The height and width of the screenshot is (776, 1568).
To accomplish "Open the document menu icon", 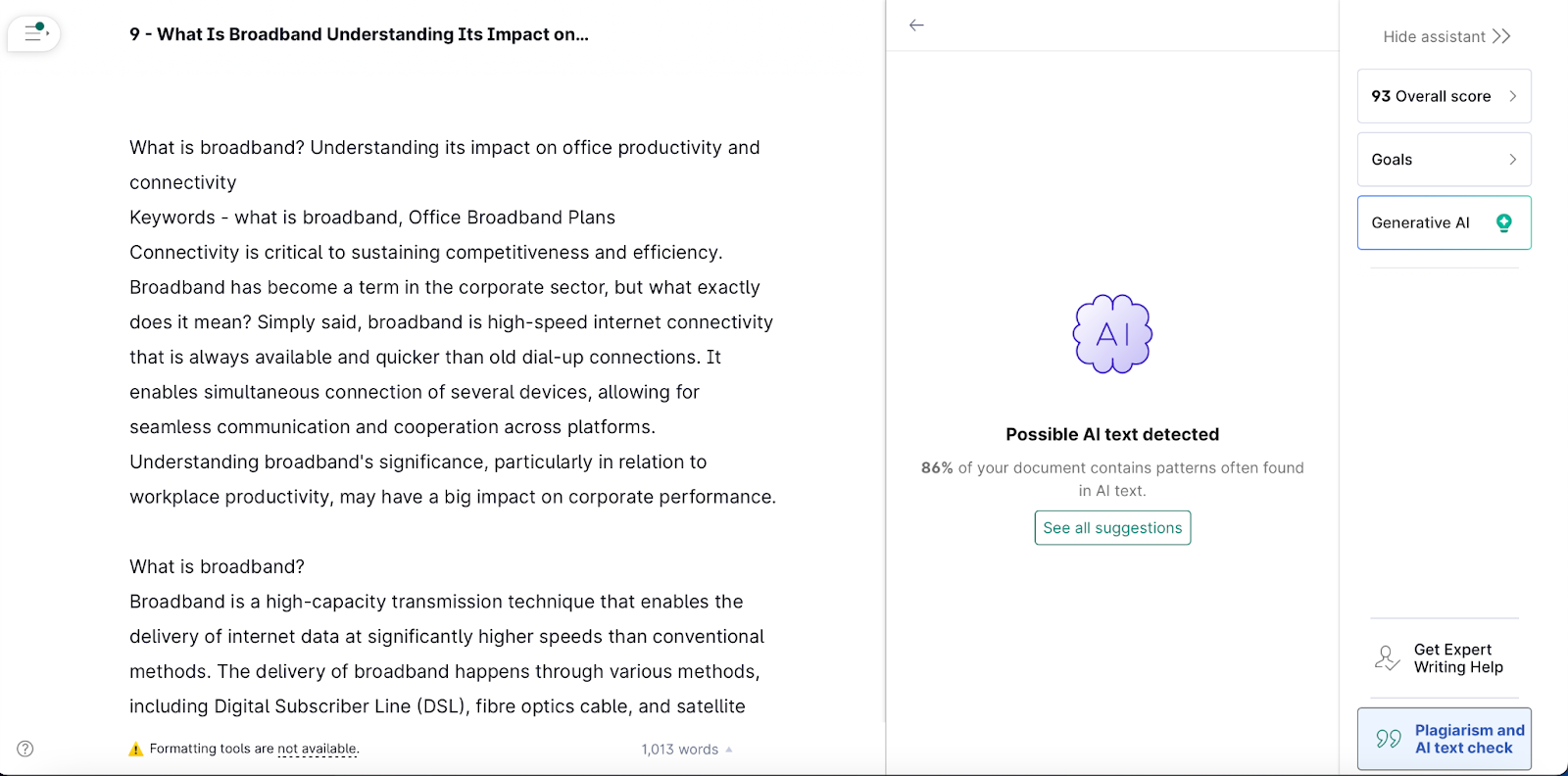I will [35, 32].
